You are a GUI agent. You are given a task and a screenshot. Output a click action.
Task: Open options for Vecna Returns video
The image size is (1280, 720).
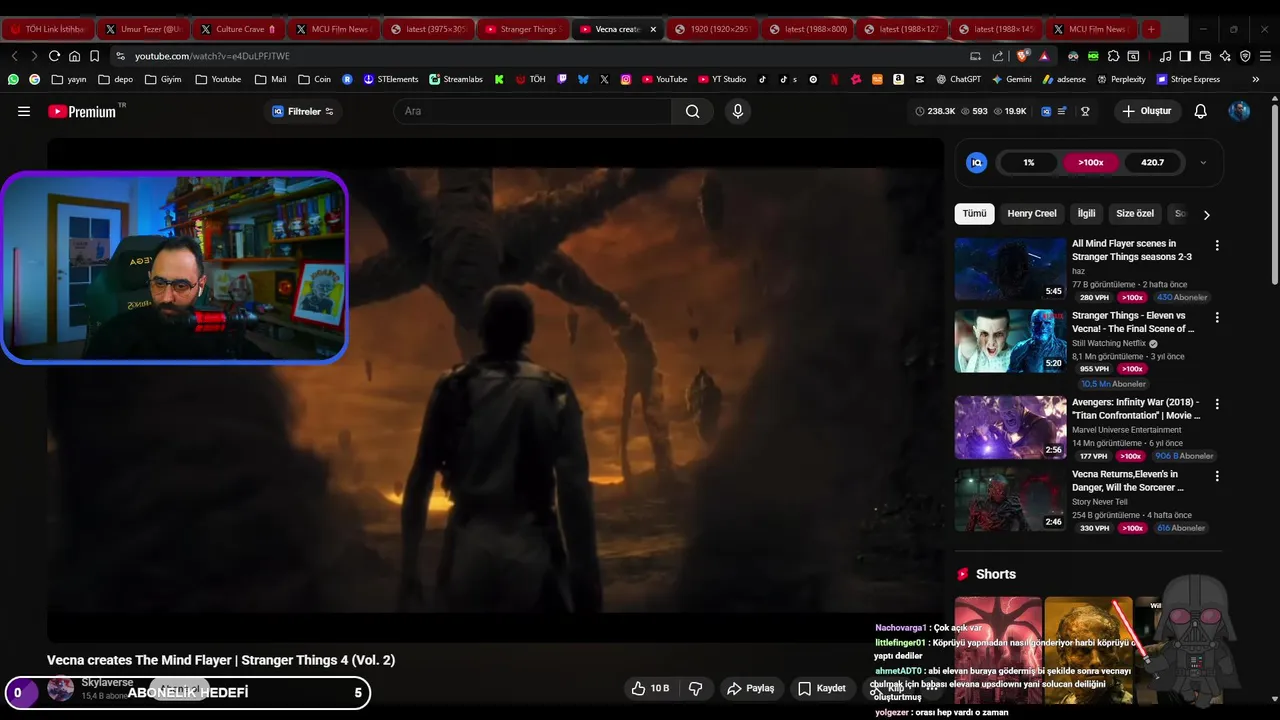[x=1217, y=476]
